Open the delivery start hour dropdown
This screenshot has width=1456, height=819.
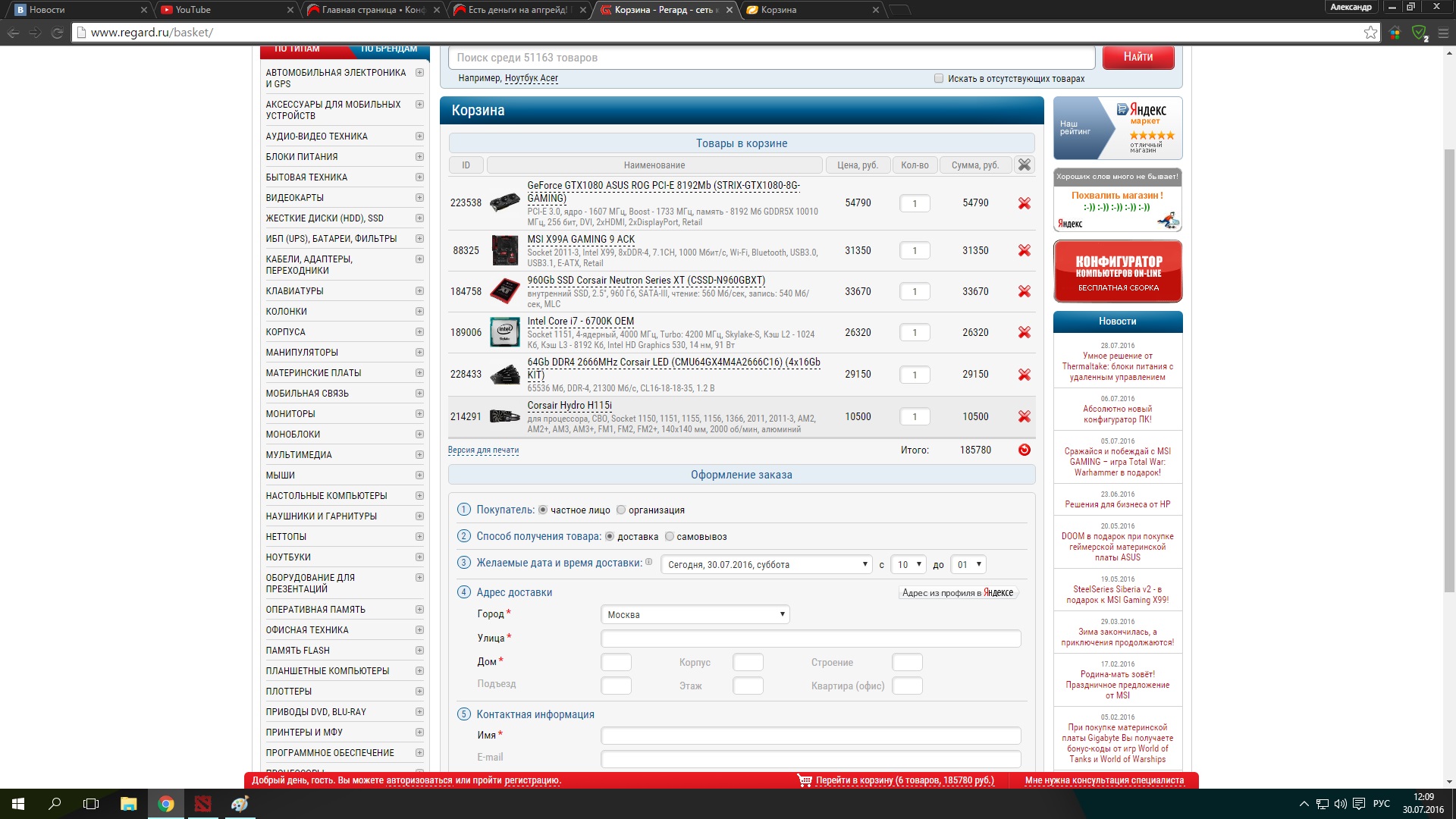click(908, 564)
